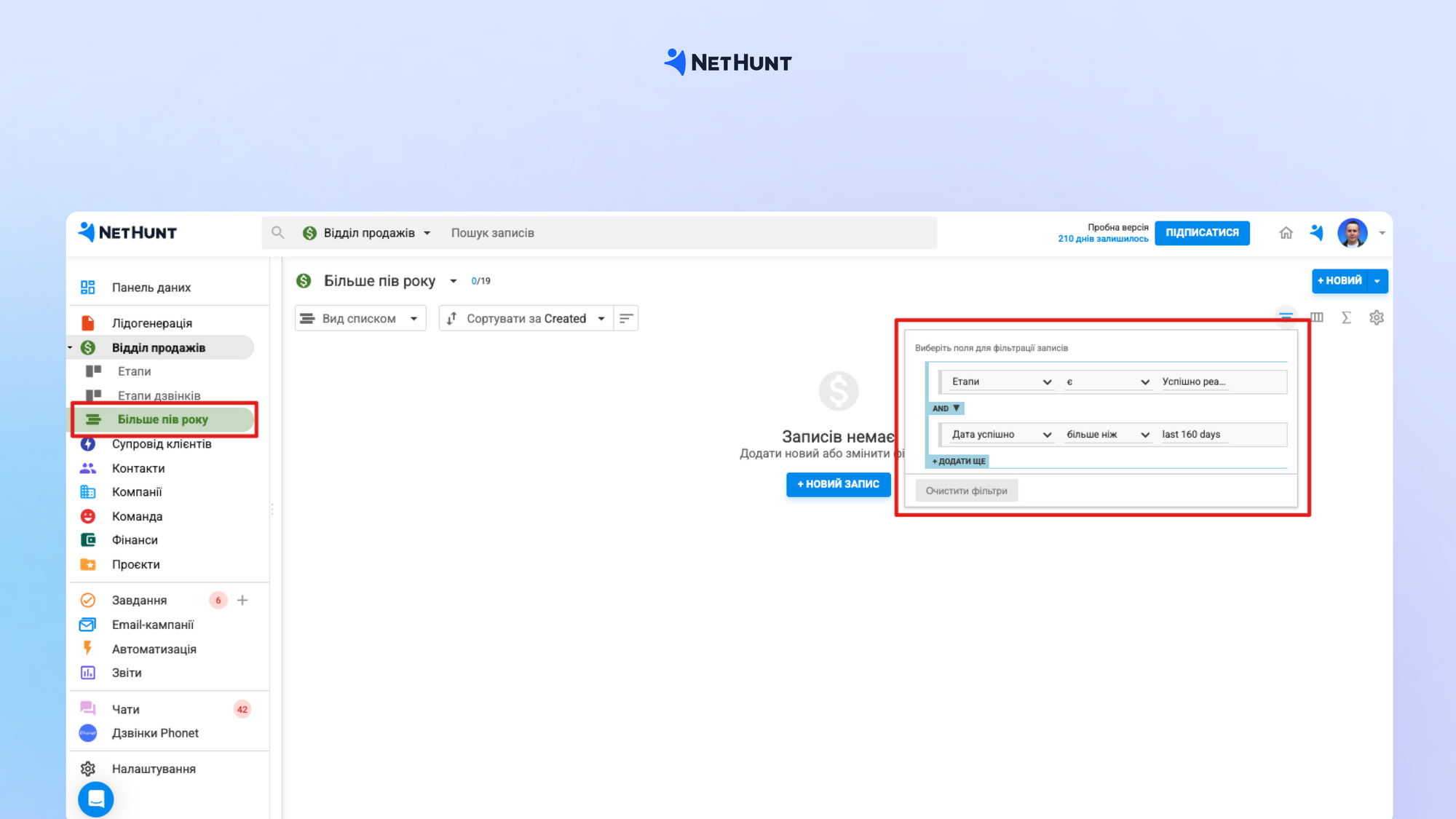Select the Більше пів року view
The height and width of the screenshot is (819, 1456).
point(163,419)
